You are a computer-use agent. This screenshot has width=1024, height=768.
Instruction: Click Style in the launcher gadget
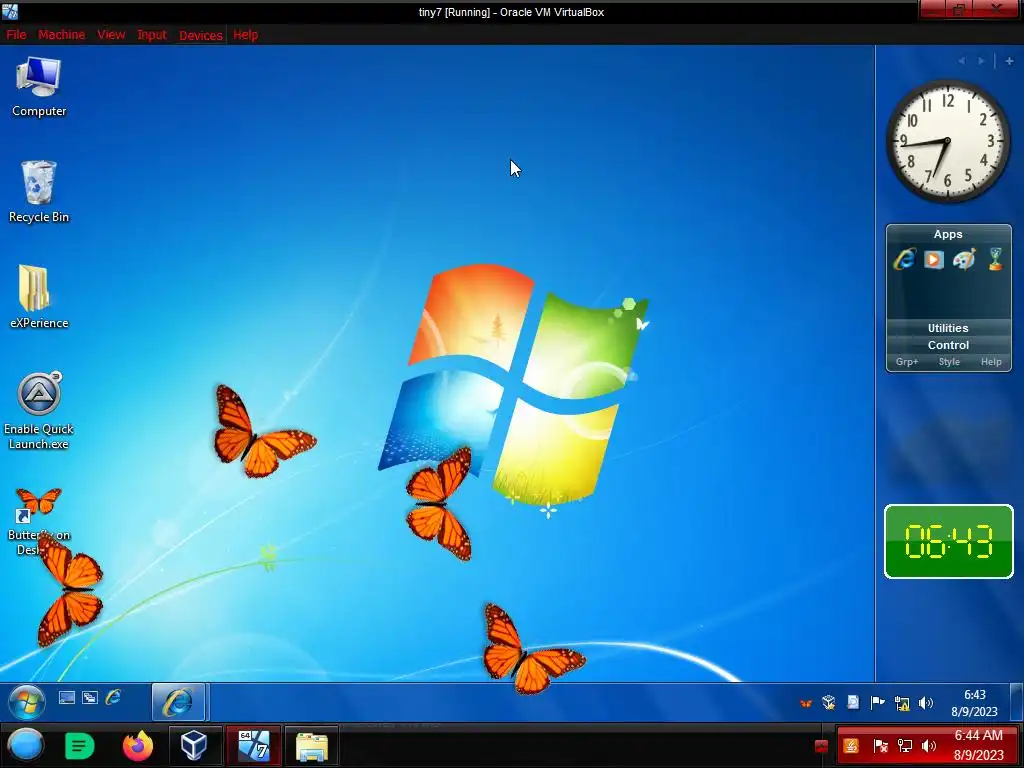click(x=949, y=362)
